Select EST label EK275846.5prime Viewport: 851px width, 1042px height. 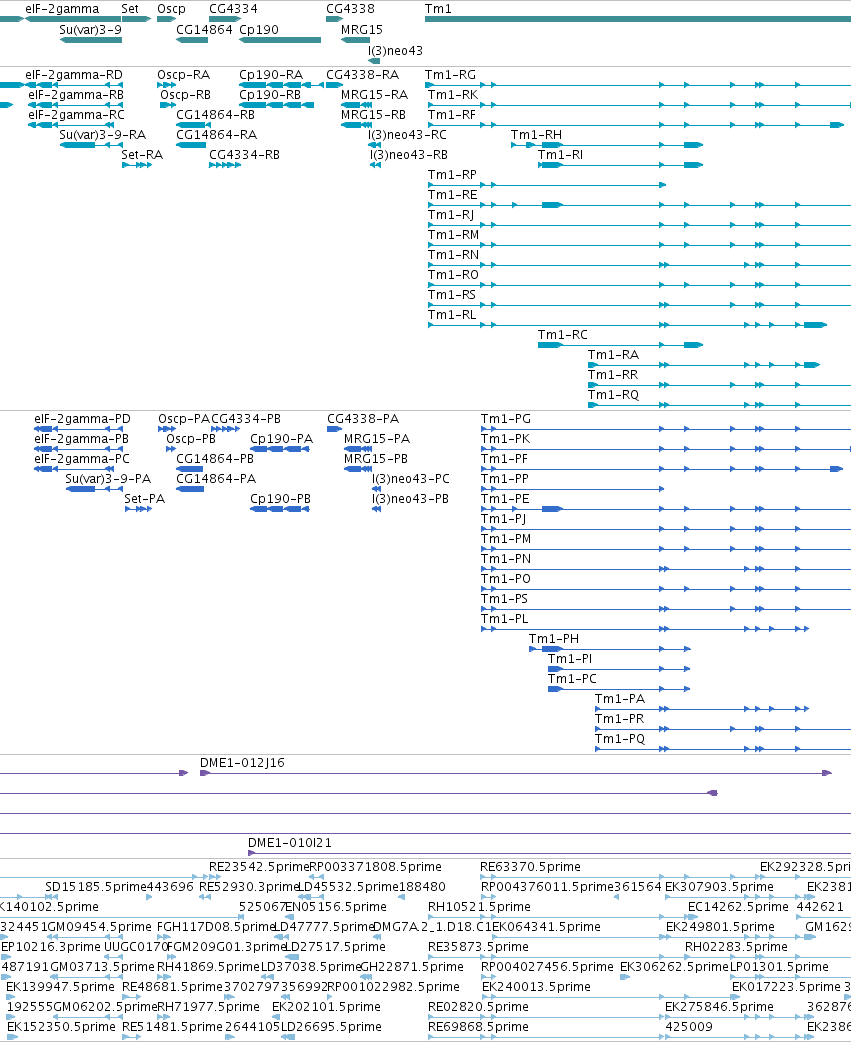(x=719, y=1006)
